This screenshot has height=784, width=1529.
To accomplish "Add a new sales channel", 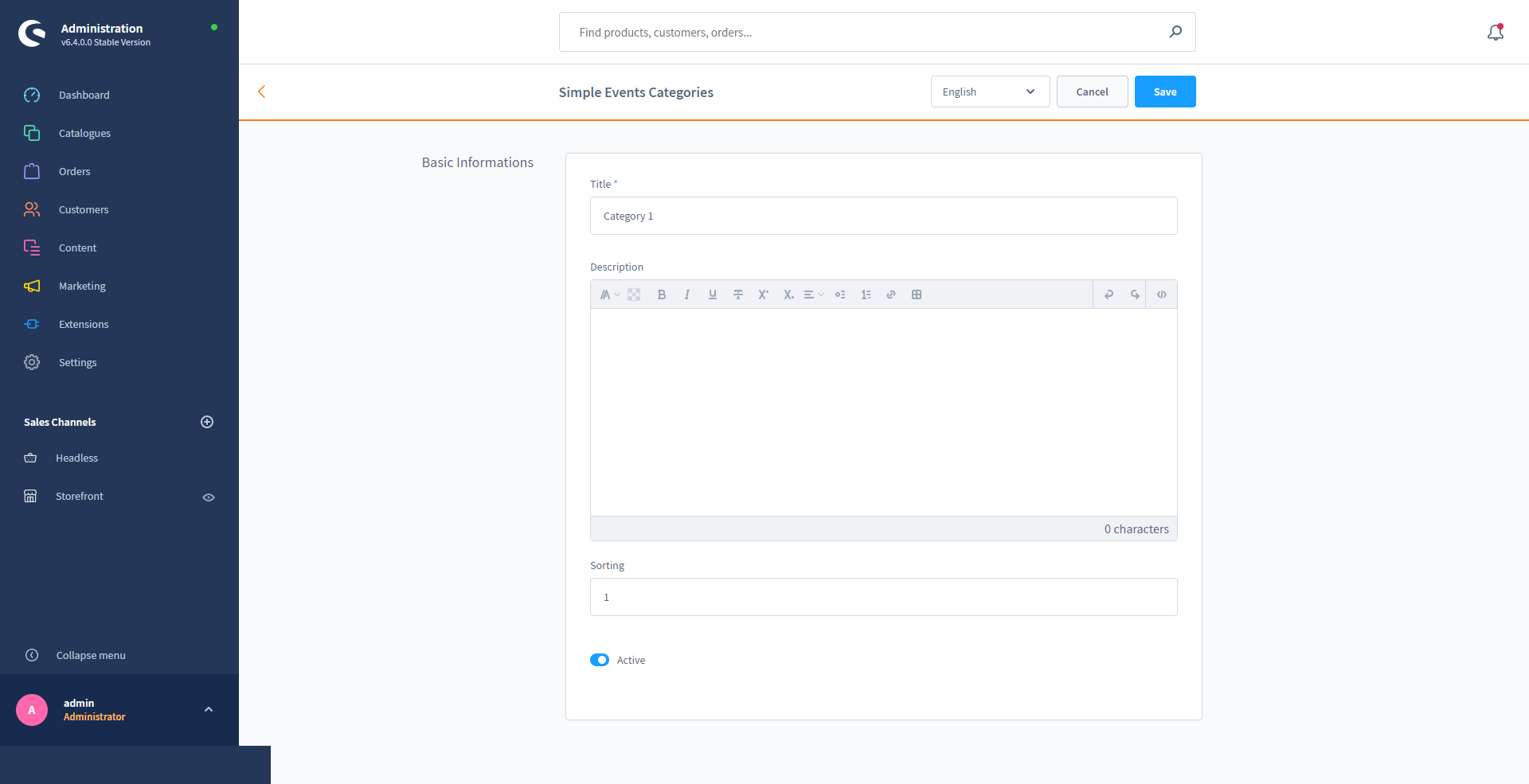I will click(x=207, y=422).
